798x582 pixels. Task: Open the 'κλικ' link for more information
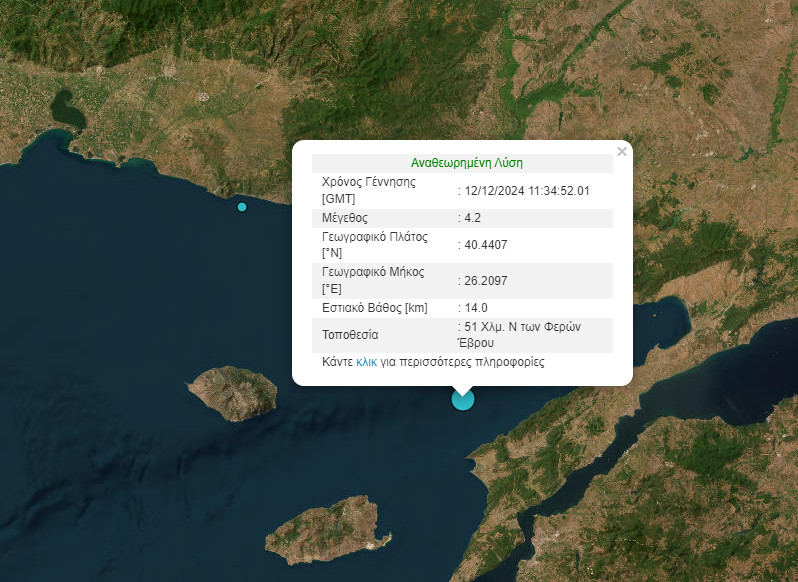tap(366, 362)
